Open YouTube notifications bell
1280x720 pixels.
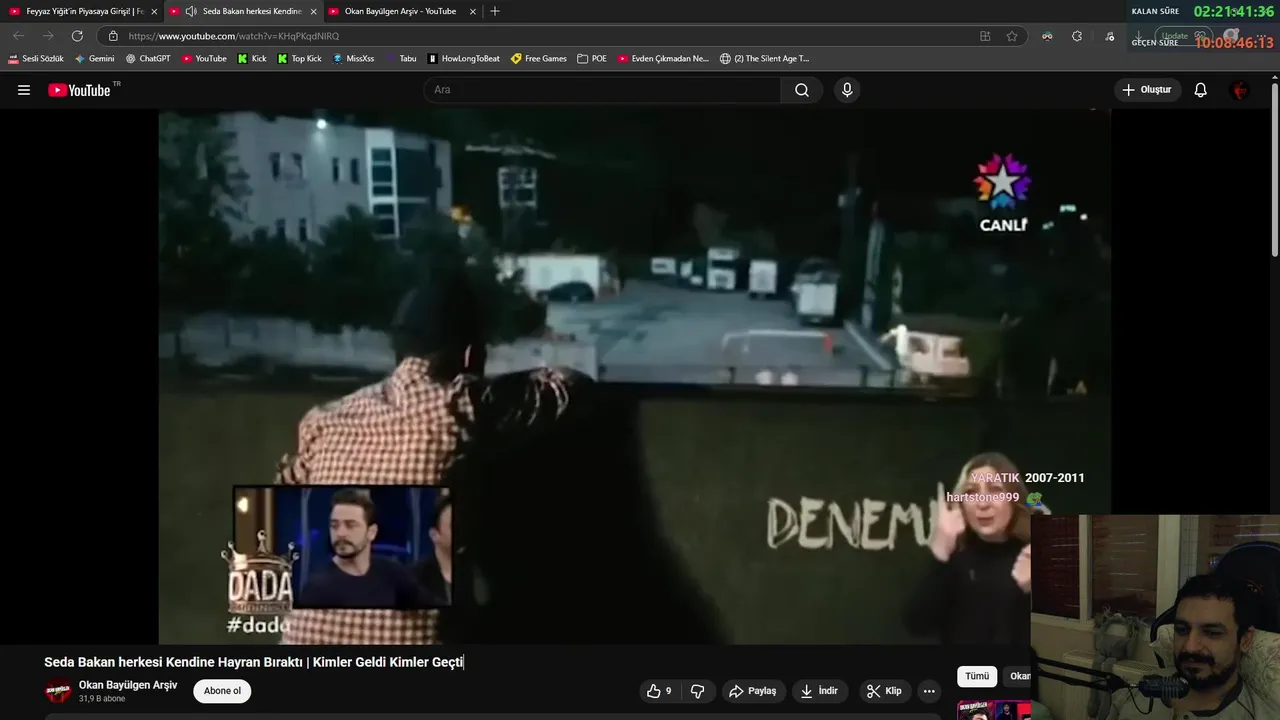click(x=1201, y=90)
